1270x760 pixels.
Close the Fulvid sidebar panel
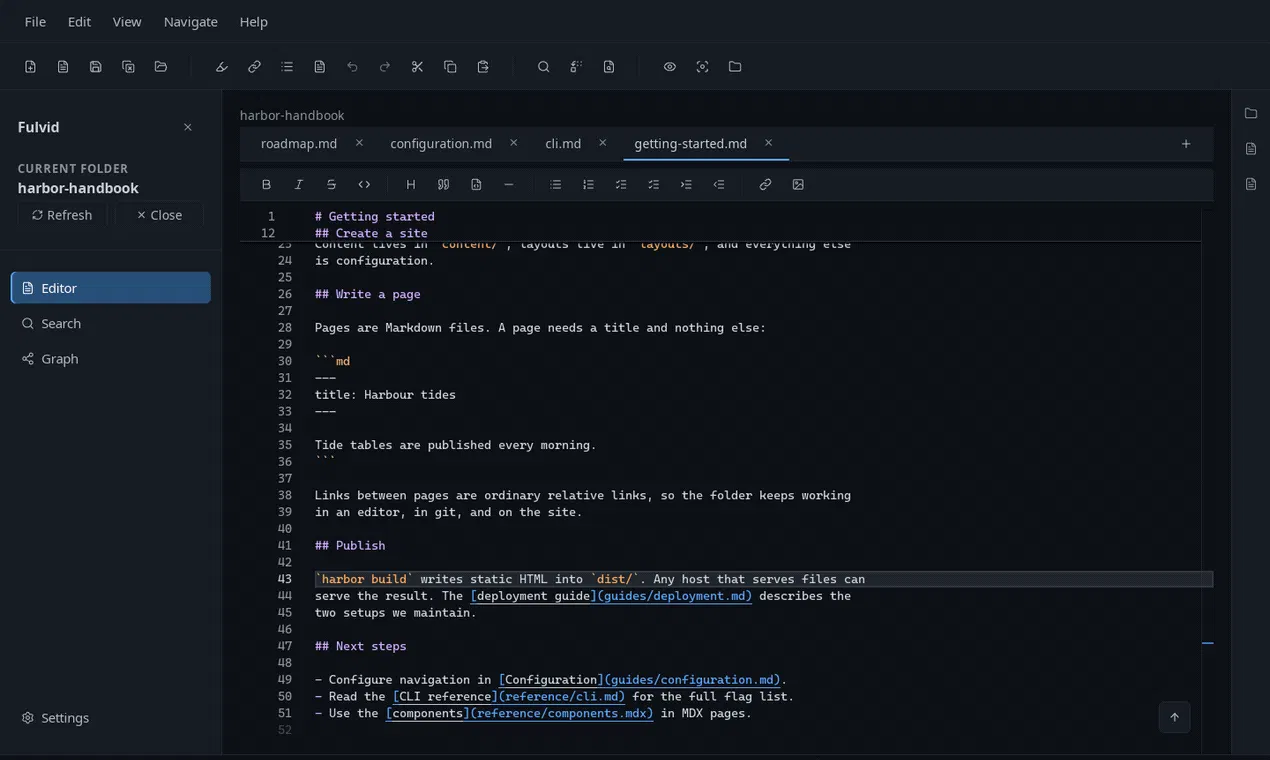[188, 128]
